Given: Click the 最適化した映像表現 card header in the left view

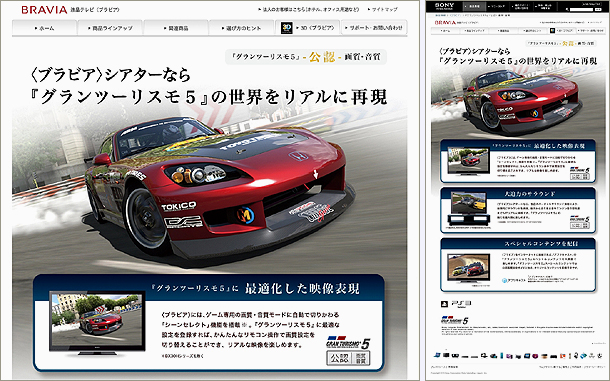Looking at the screenshot, I should click(x=209, y=288).
